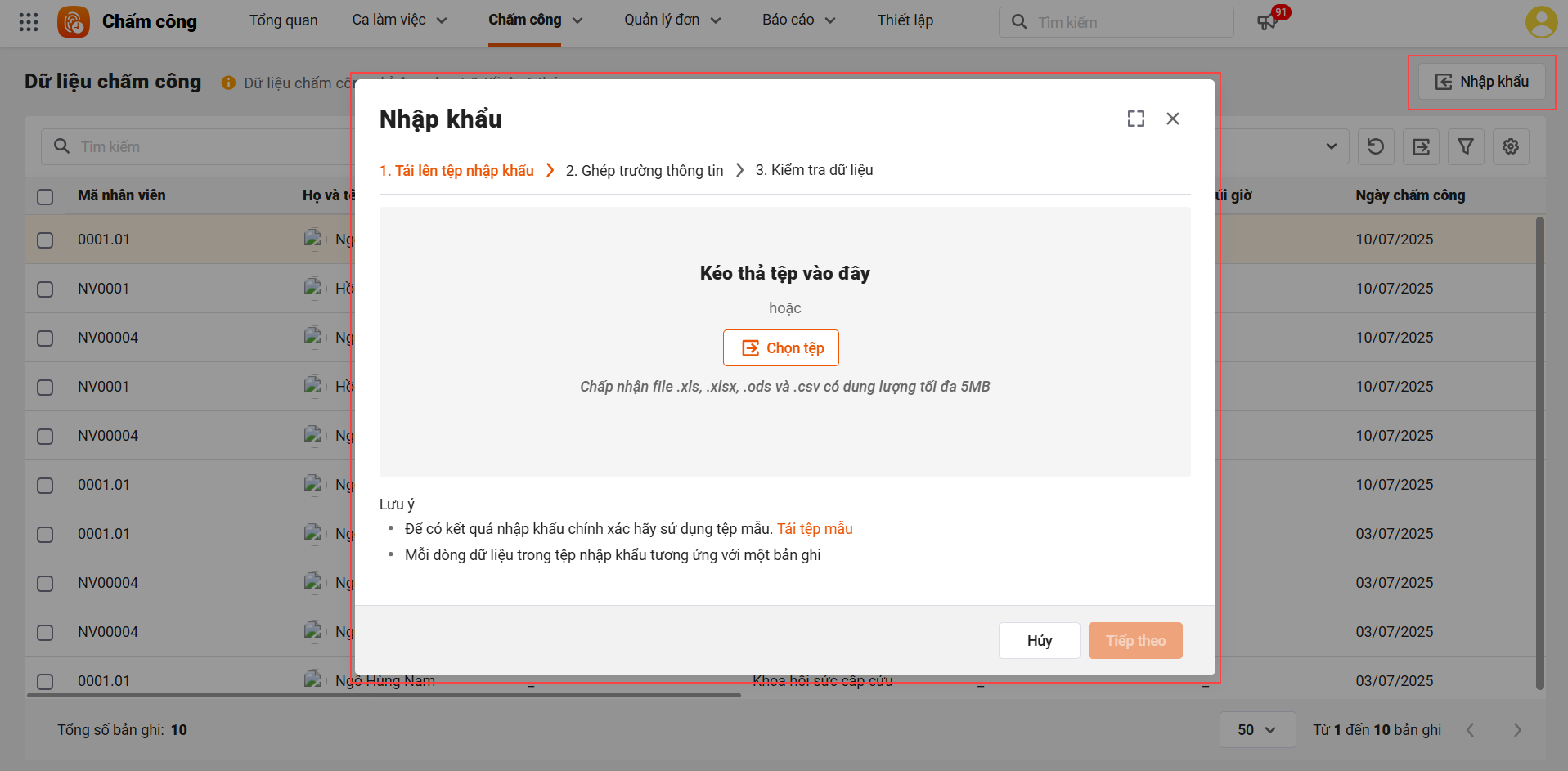Screen dimensions: 1568x771
Task: Open the Quản lý đơn dropdown
Action: tap(672, 20)
